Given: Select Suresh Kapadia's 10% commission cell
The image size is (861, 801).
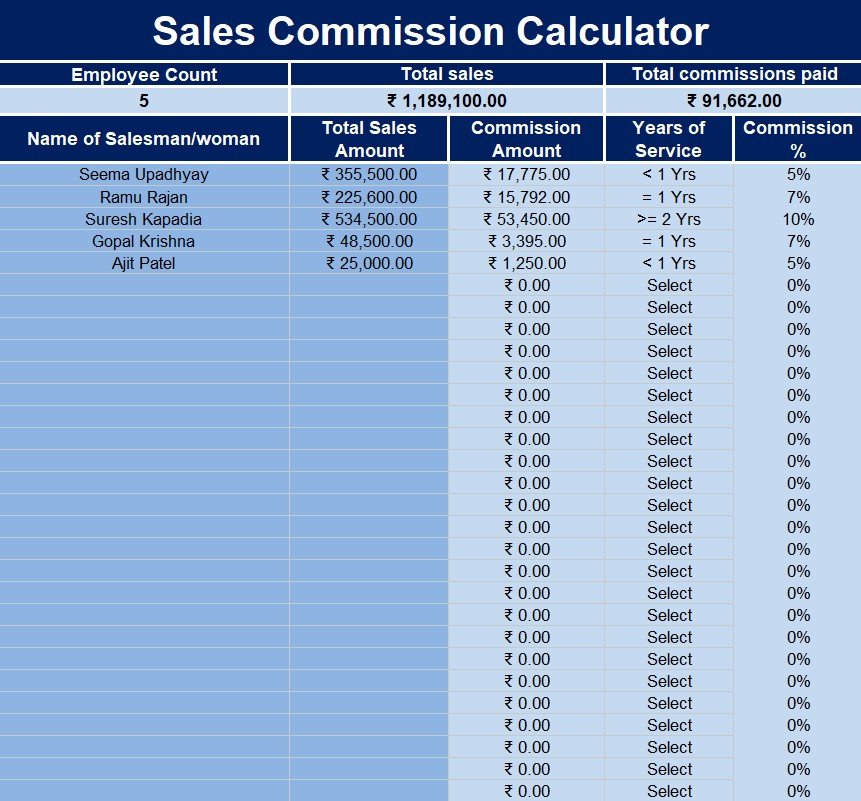Looking at the screenshot, I should coord(797,219).
